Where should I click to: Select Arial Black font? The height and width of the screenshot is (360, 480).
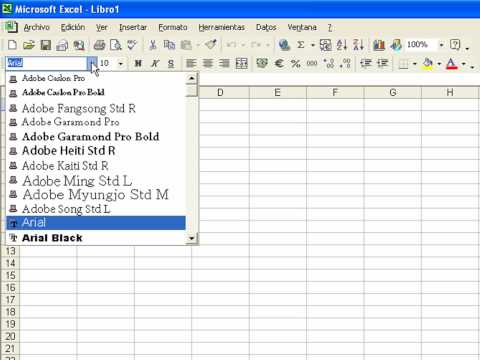click(96, 238)
